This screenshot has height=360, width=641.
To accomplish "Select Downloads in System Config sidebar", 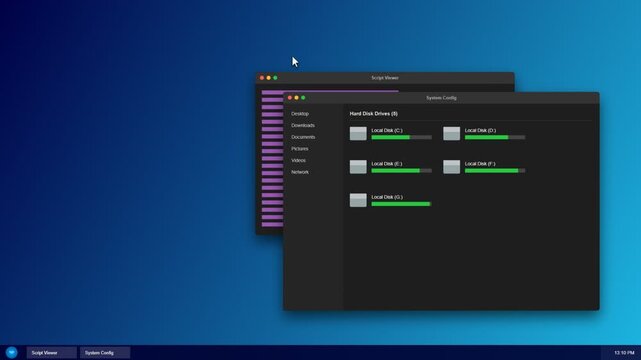I will click(x=303, y=125).
